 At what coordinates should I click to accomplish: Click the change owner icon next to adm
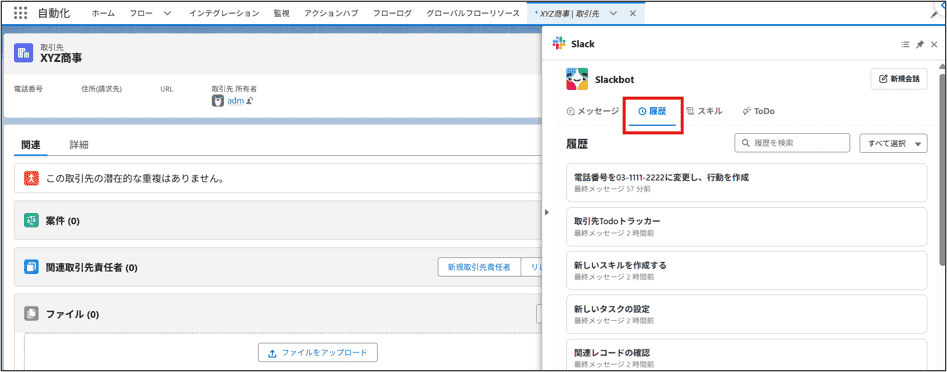249,101
